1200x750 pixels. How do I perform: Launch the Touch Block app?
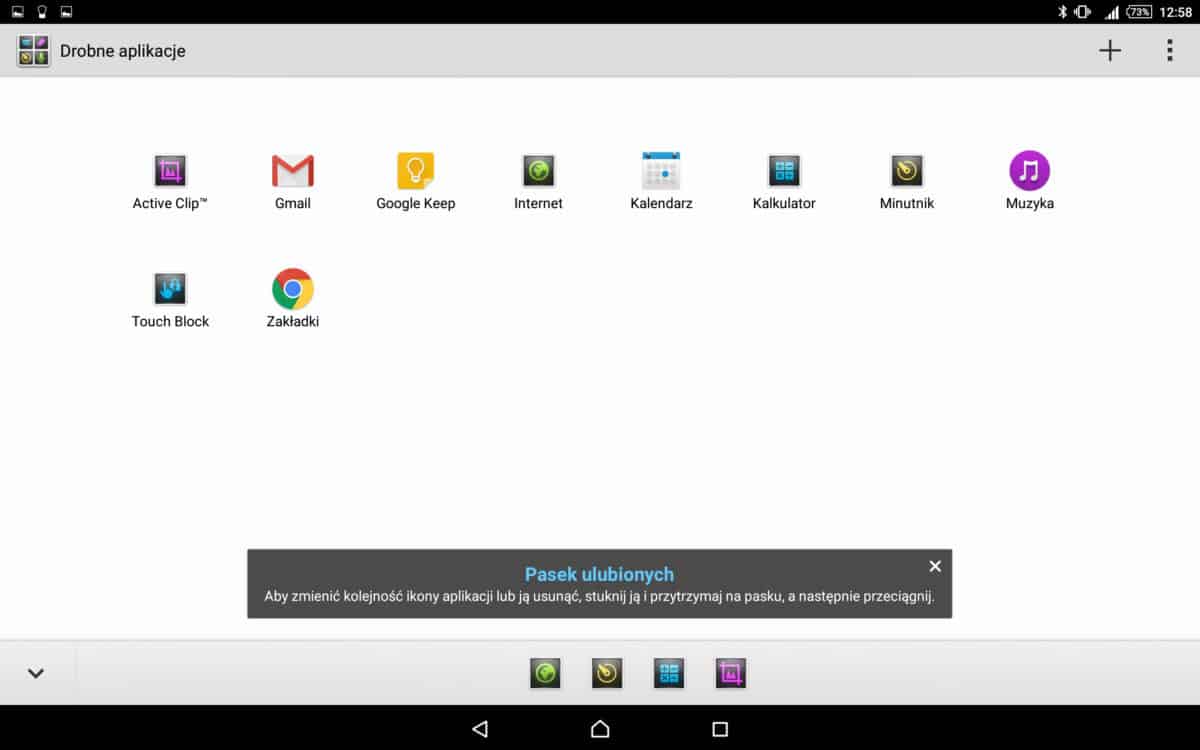[170, 290]
